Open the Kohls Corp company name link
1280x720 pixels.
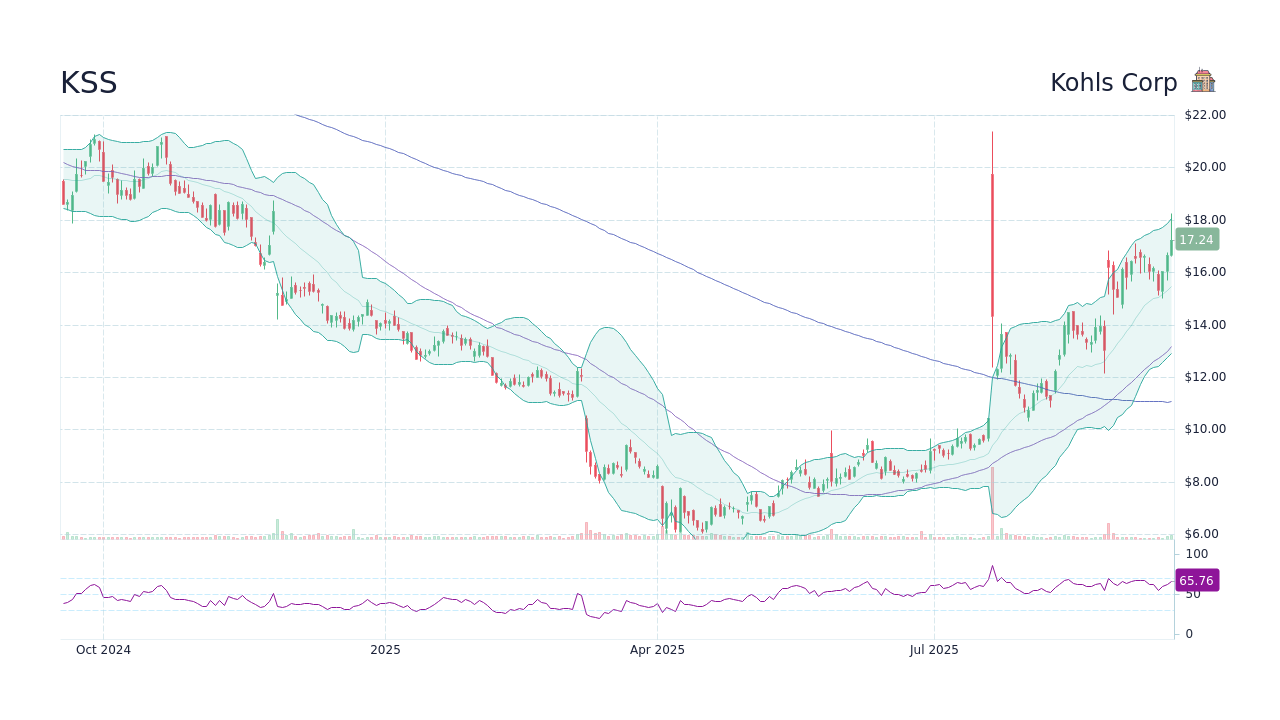coord(1114,82)
